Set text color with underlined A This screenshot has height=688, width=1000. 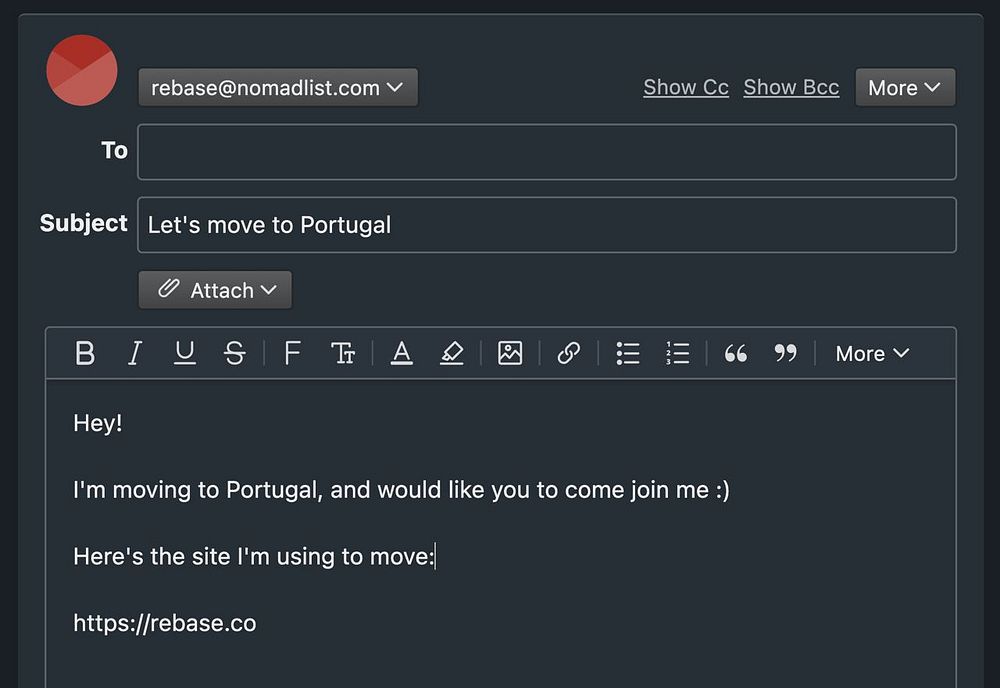(x=401, y=353)
